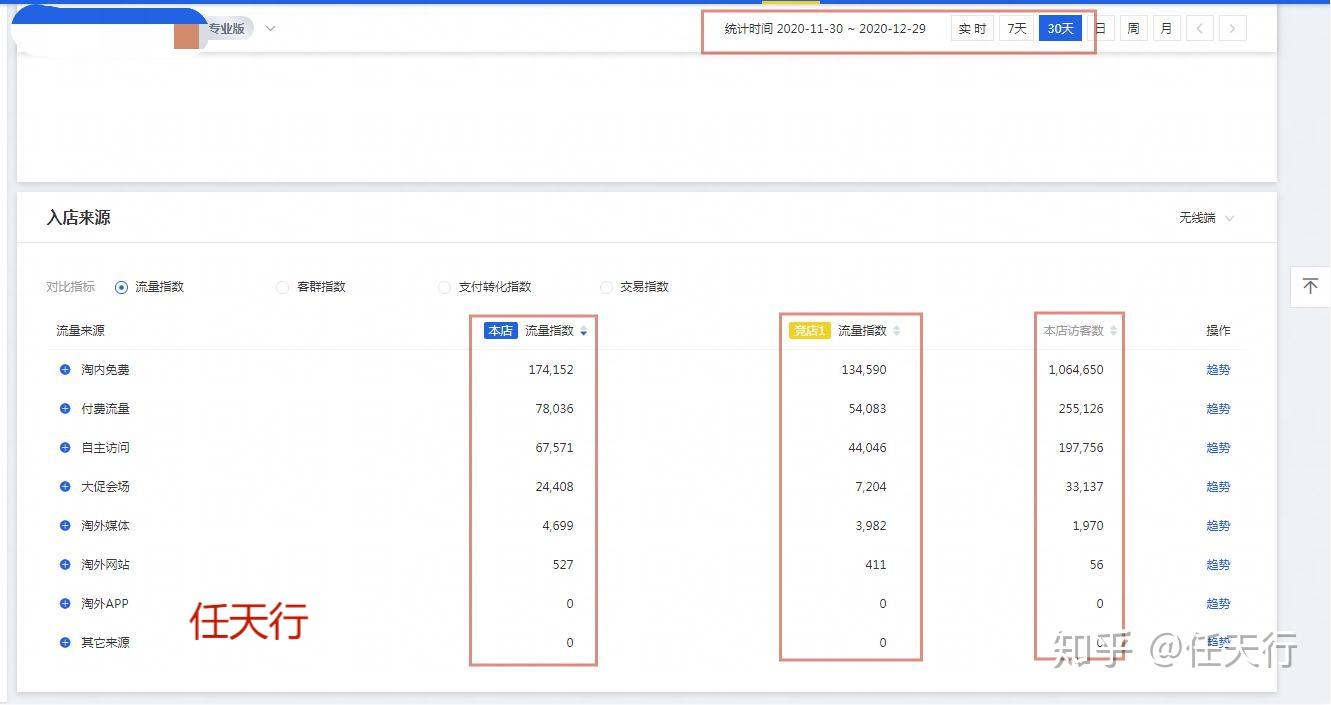Select the 流量指数 radio button

122,287
